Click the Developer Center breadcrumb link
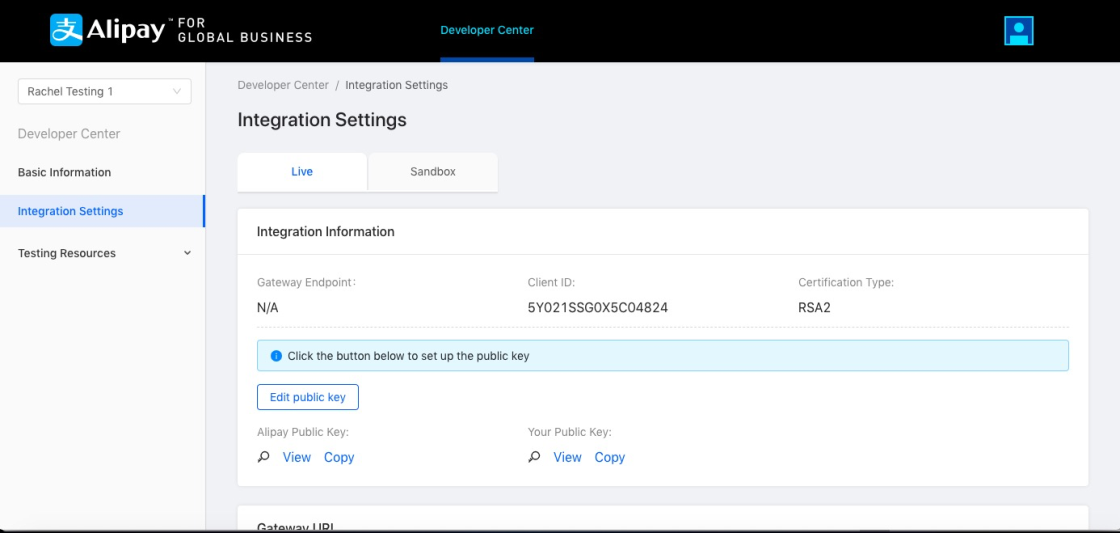 (x=283, y=85)
